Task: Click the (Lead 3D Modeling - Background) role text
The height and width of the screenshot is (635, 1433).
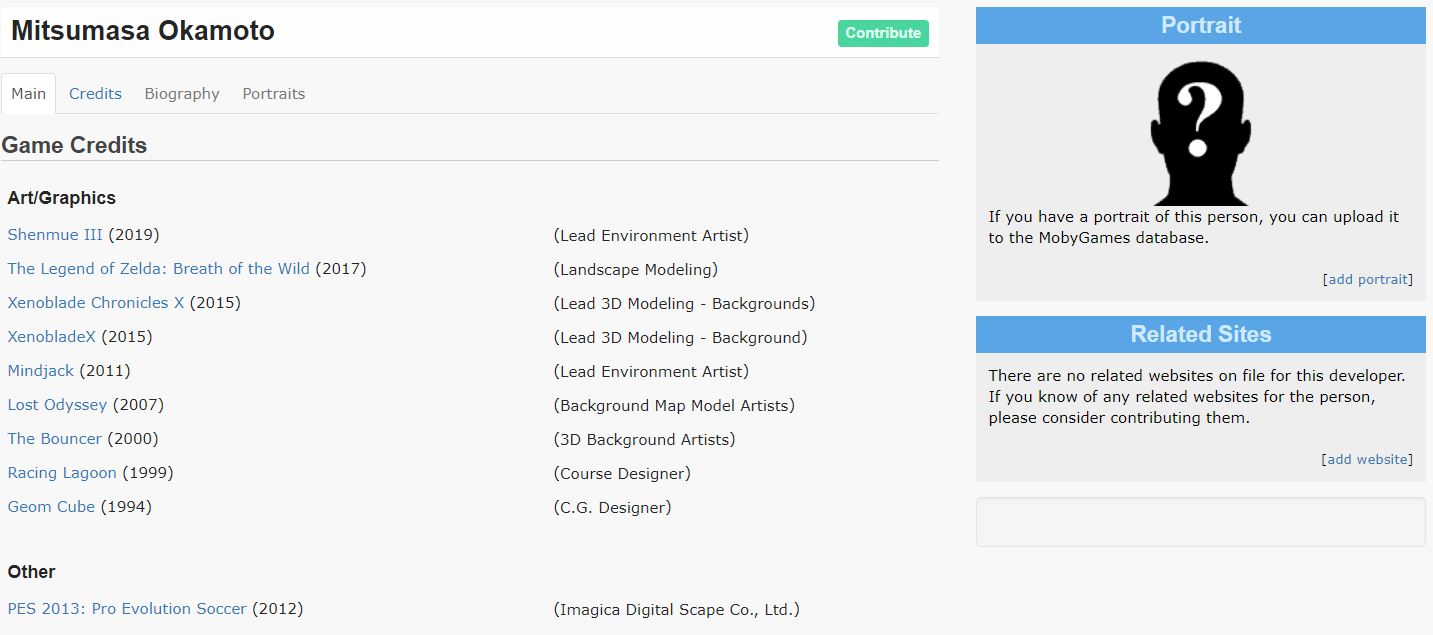Action: (x=680, y=338)
